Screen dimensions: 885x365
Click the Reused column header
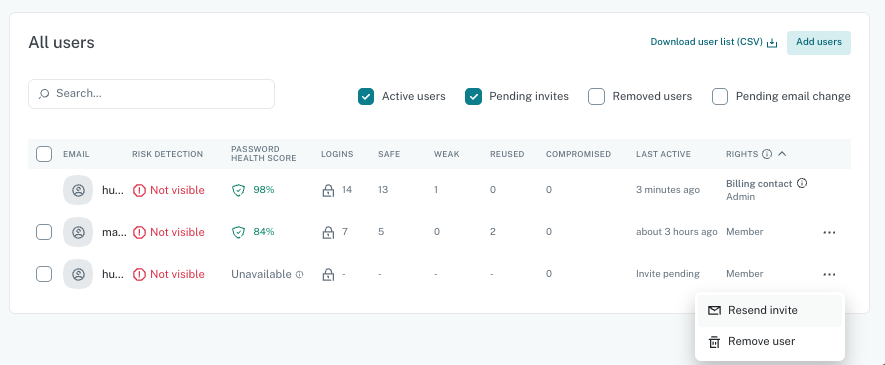coord(507,154)
